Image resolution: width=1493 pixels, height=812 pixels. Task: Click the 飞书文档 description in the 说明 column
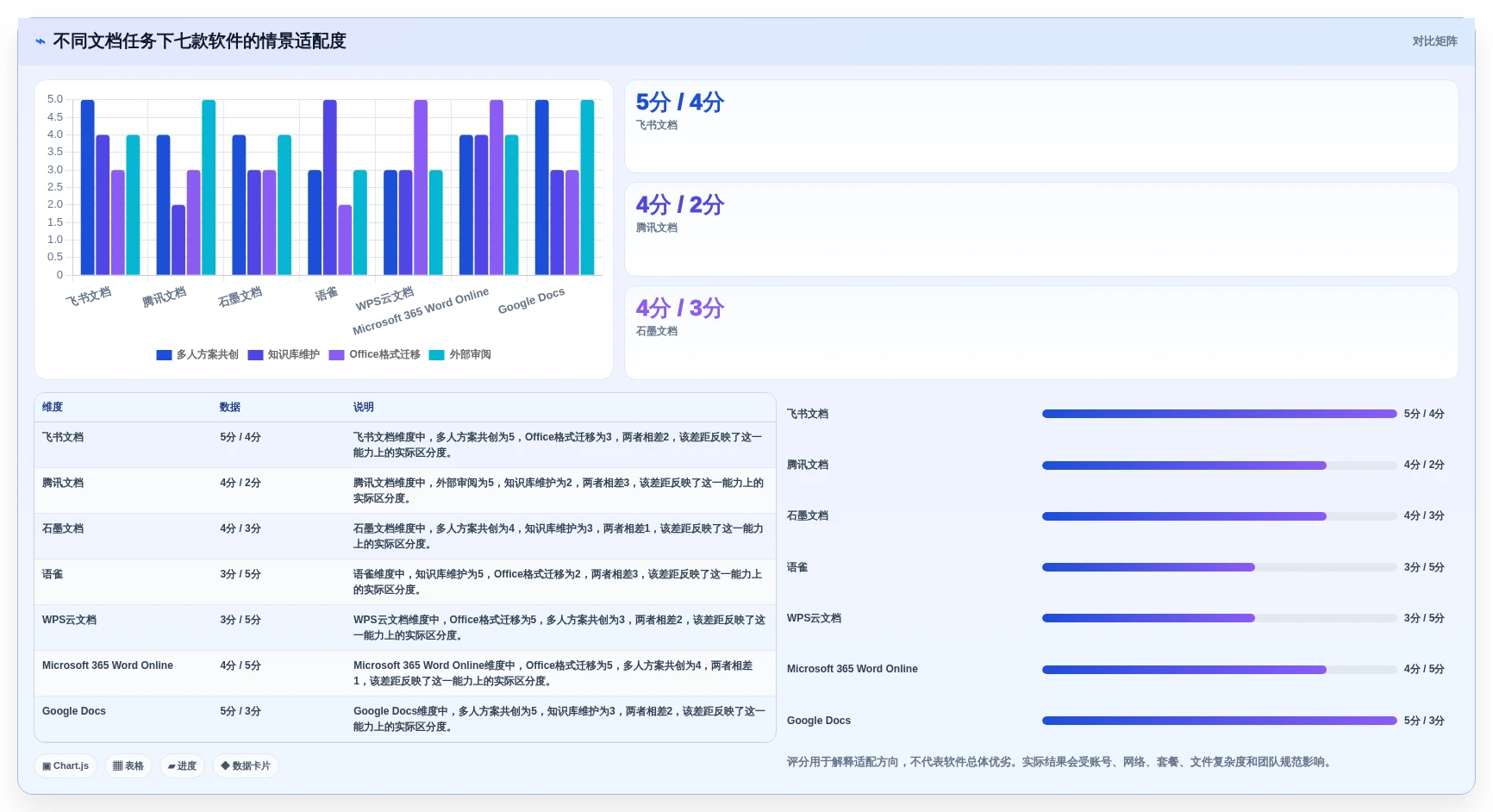[558, 445]
